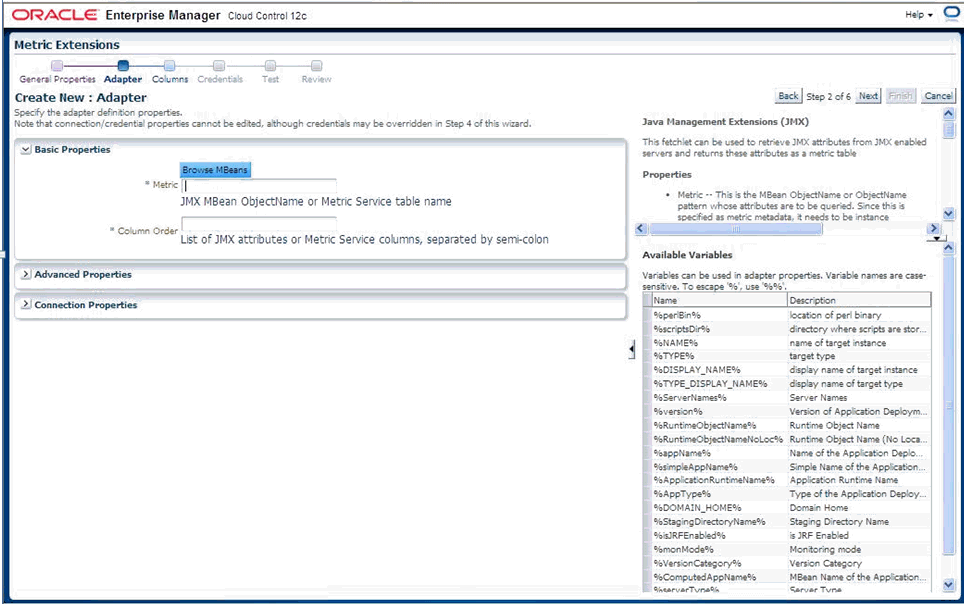
Task: Expand the Connection Properties section
Action: click(26, 304)
